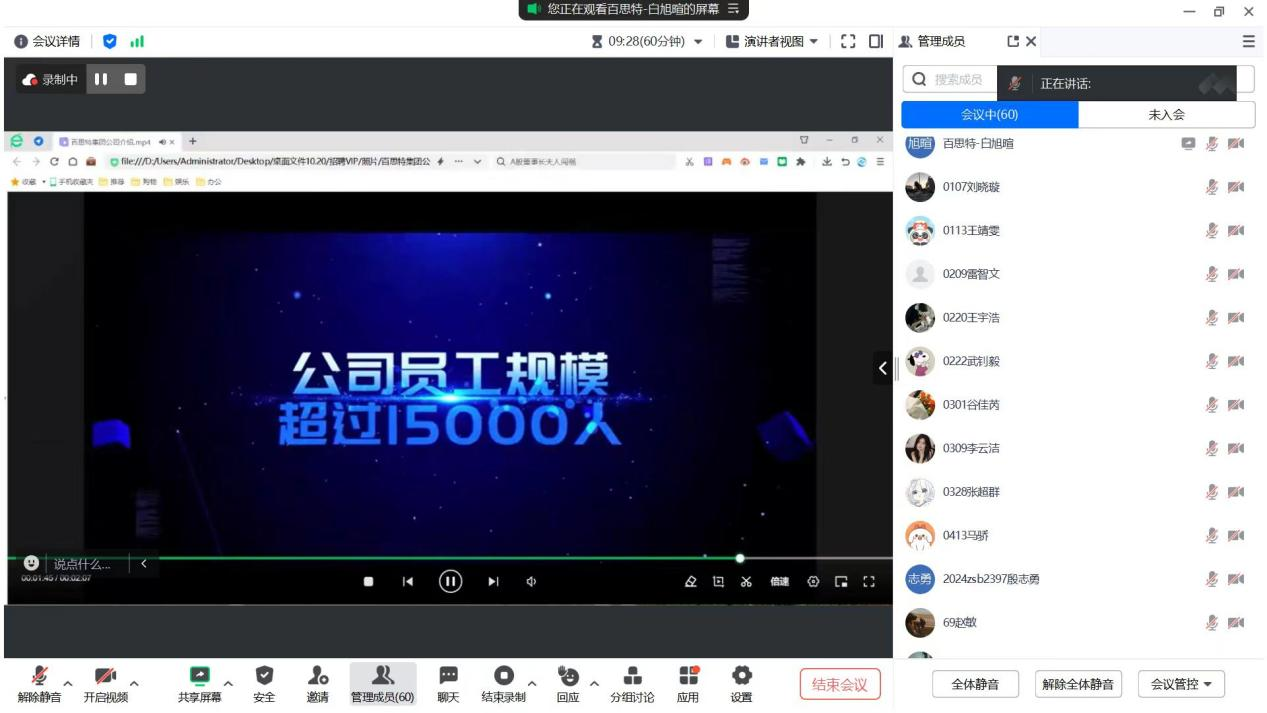Enter full screen via the top bar icon
This screenshot has width=1267, height=713.
pos(848,41)
